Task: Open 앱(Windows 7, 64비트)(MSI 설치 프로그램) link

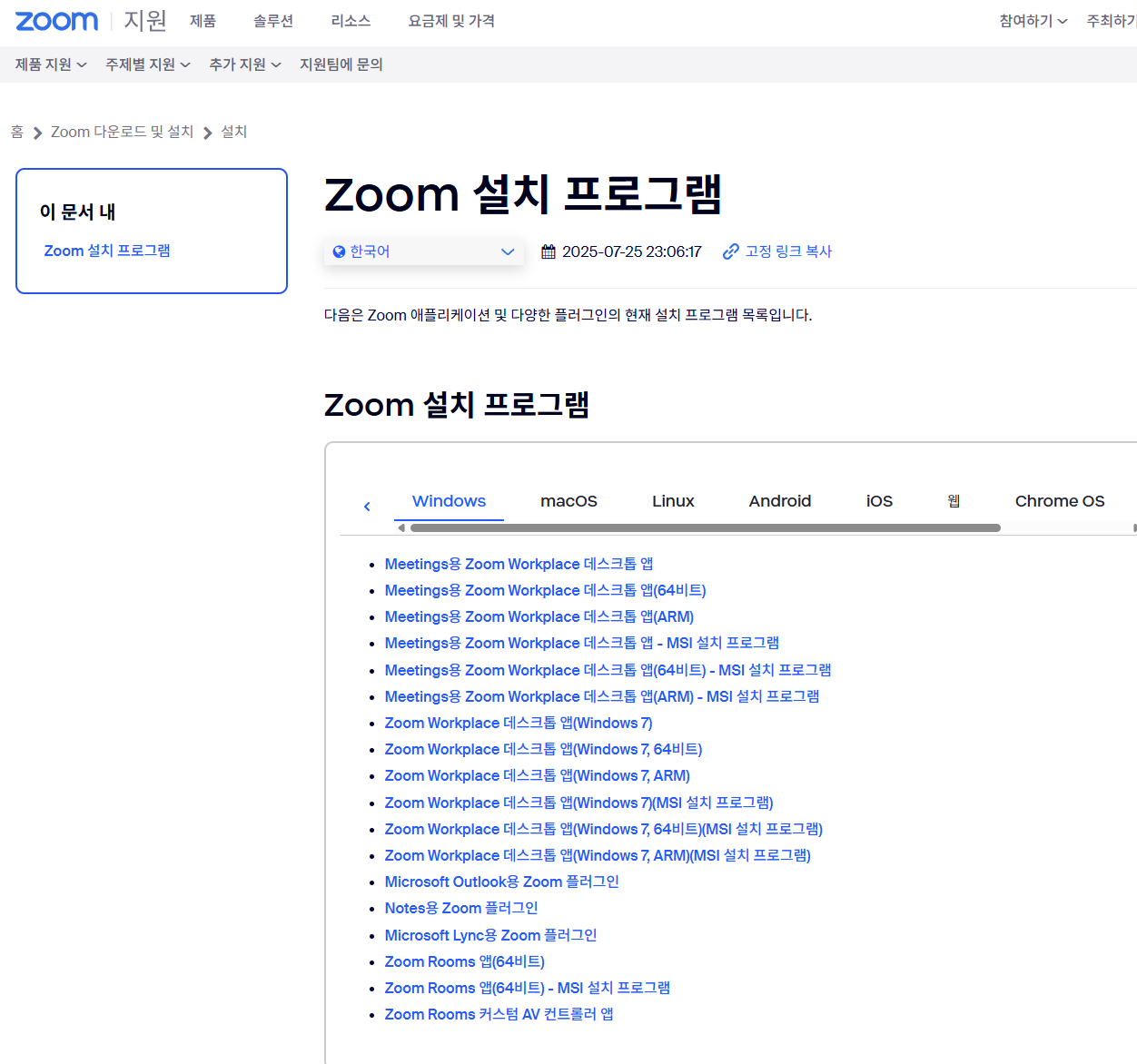Action: pos(604,829)
